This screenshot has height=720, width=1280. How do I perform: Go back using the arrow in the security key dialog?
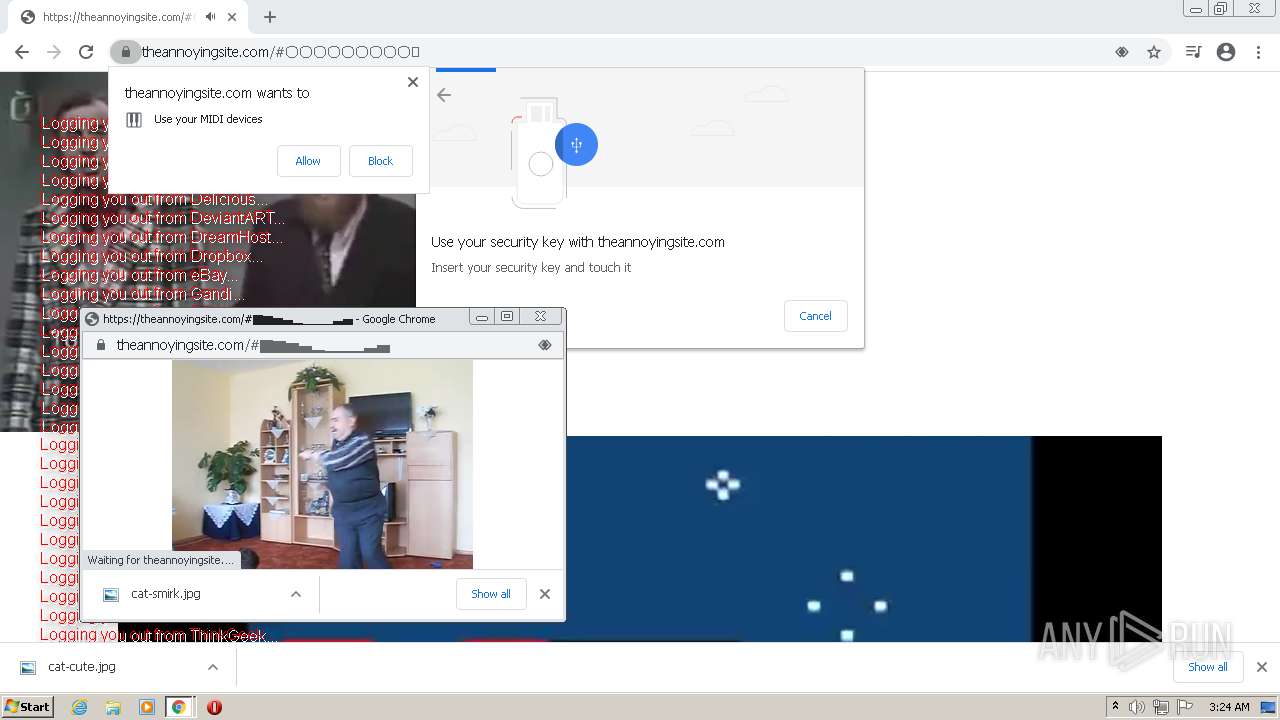(x=444, y=95)
